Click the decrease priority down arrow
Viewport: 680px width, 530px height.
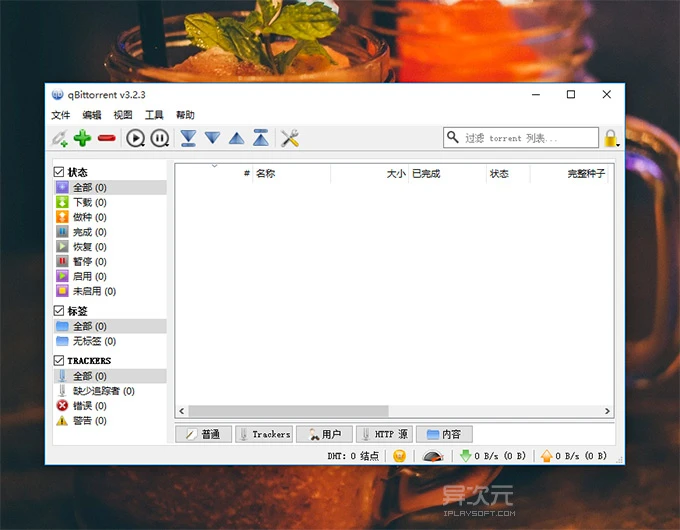click(x=212, y=138)
